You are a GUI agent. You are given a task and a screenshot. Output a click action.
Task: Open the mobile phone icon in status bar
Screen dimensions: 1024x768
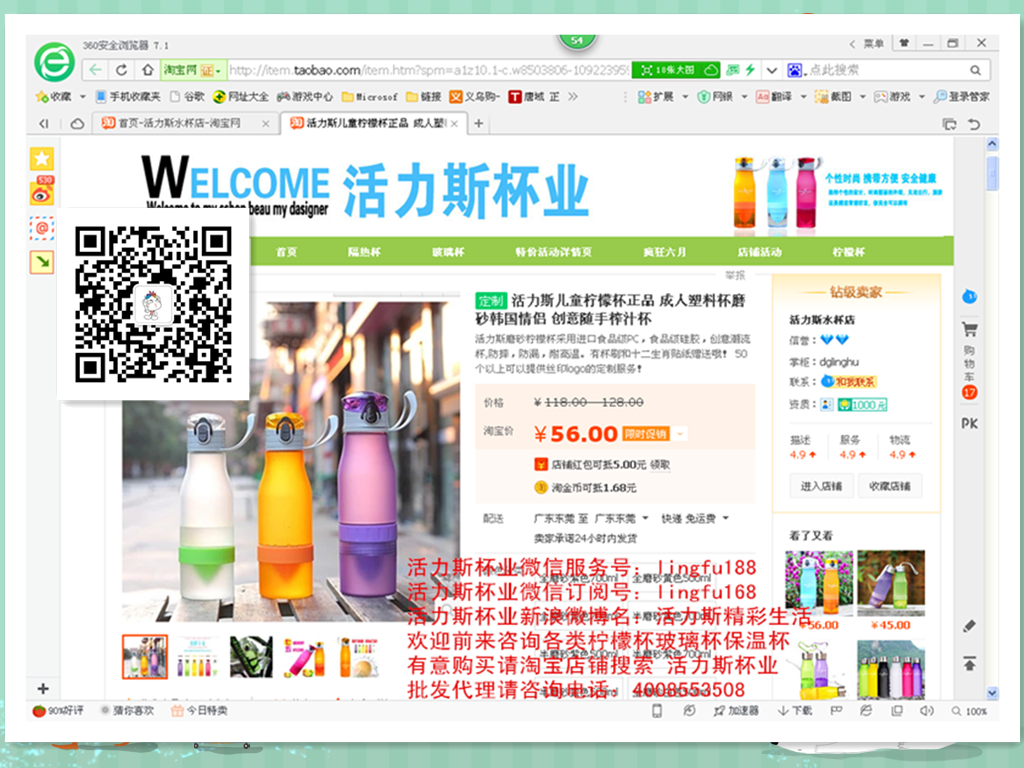(657, 711)
